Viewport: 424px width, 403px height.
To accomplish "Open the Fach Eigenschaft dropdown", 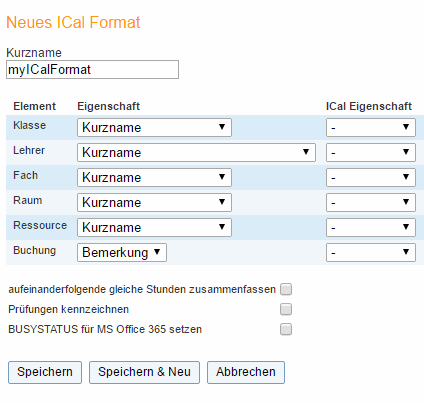I will [x=154, y=177].
